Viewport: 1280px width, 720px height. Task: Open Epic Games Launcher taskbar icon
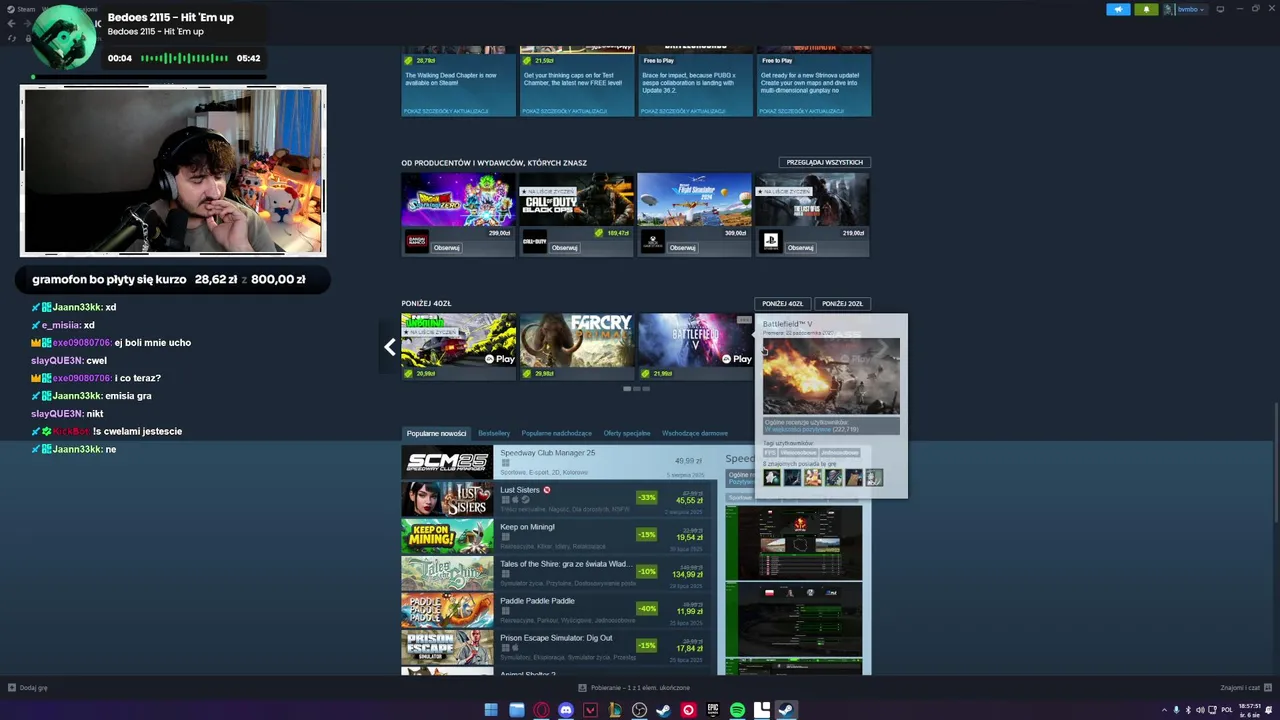pyautogui.click(x=713, y=710)
